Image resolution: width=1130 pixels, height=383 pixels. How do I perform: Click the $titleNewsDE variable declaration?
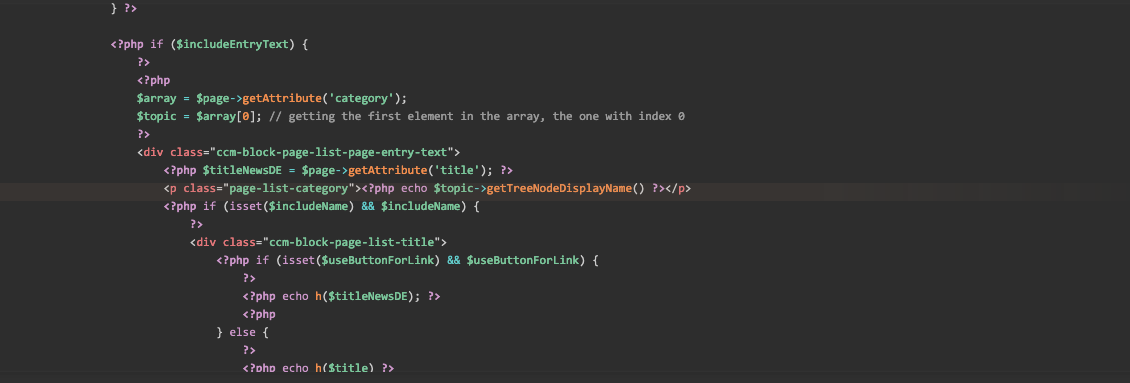coord(242,170)
